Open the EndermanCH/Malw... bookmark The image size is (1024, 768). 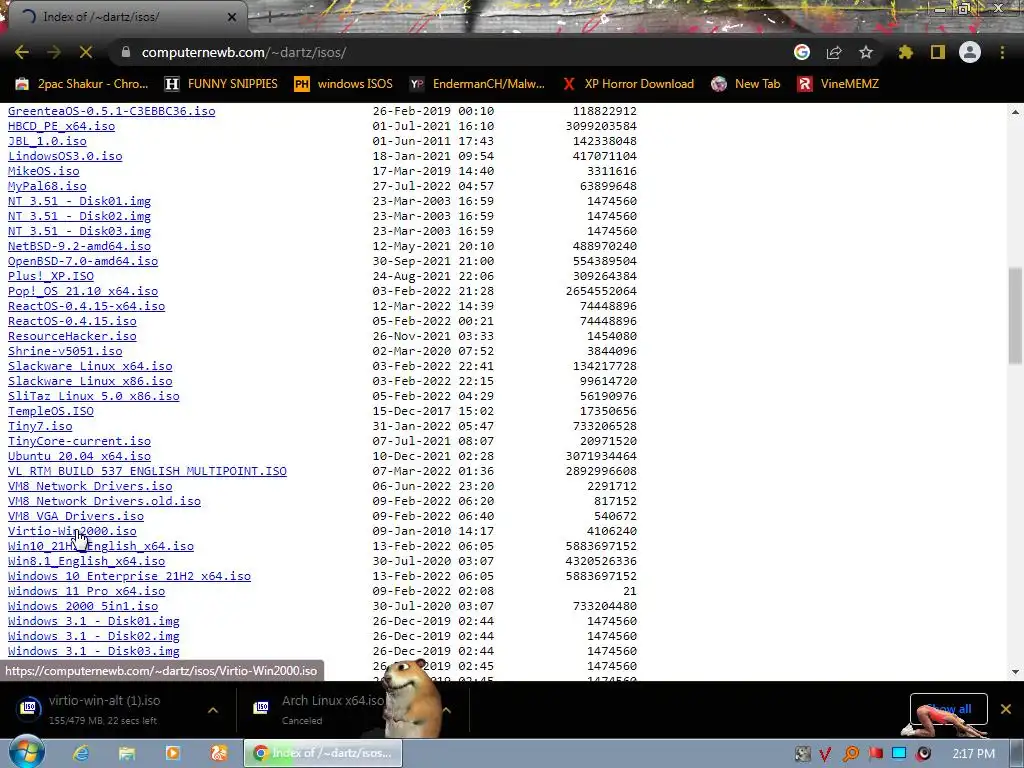point(477,84)
